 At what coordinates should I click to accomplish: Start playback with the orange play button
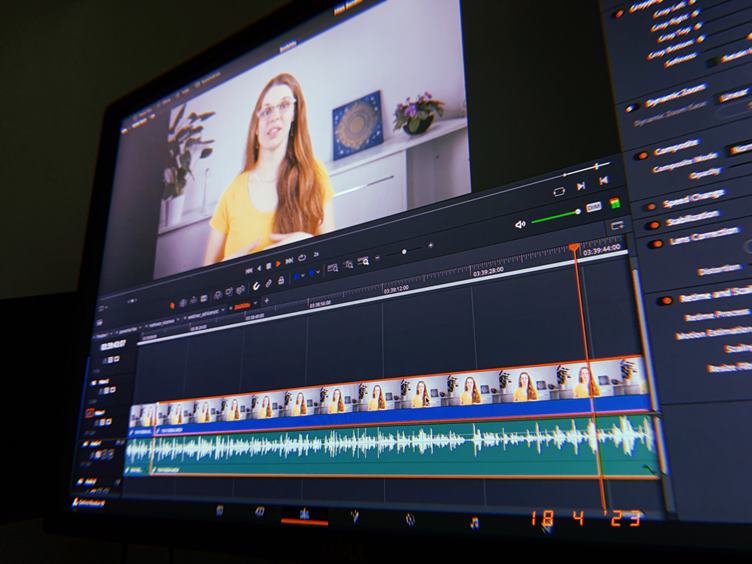pos(278,264)
